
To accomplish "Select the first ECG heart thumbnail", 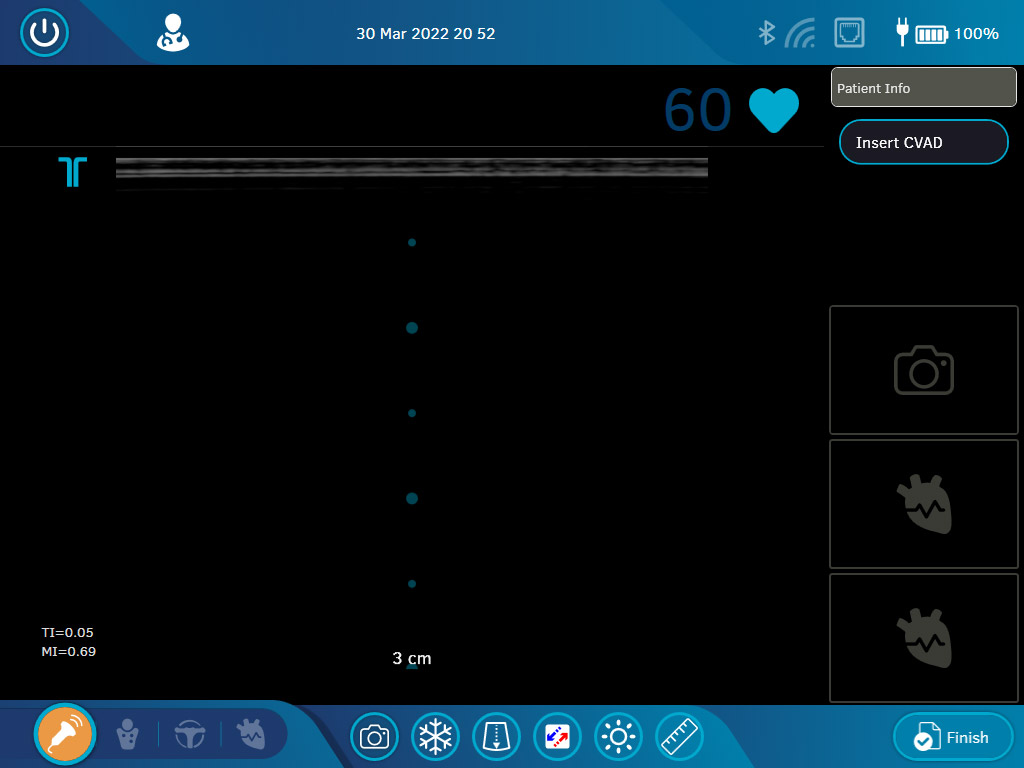I will [x=923, y=504].
